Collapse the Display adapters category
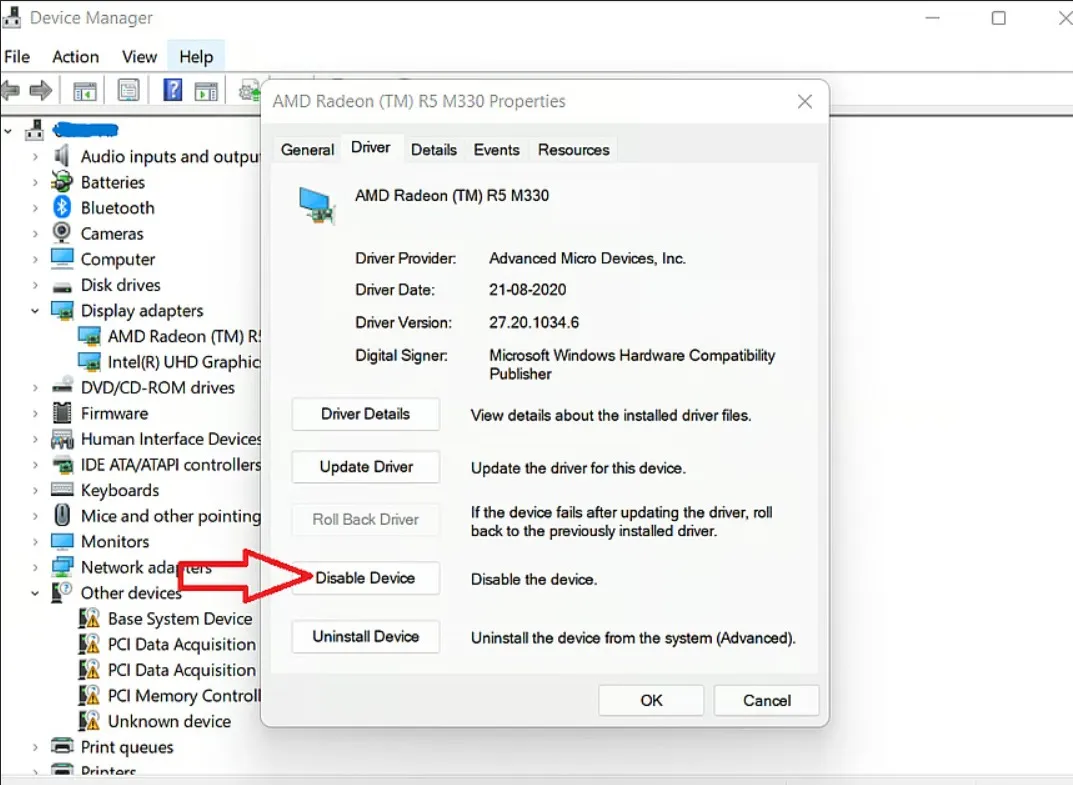This screenshot has height=785, width=1073. click(35, 310)
